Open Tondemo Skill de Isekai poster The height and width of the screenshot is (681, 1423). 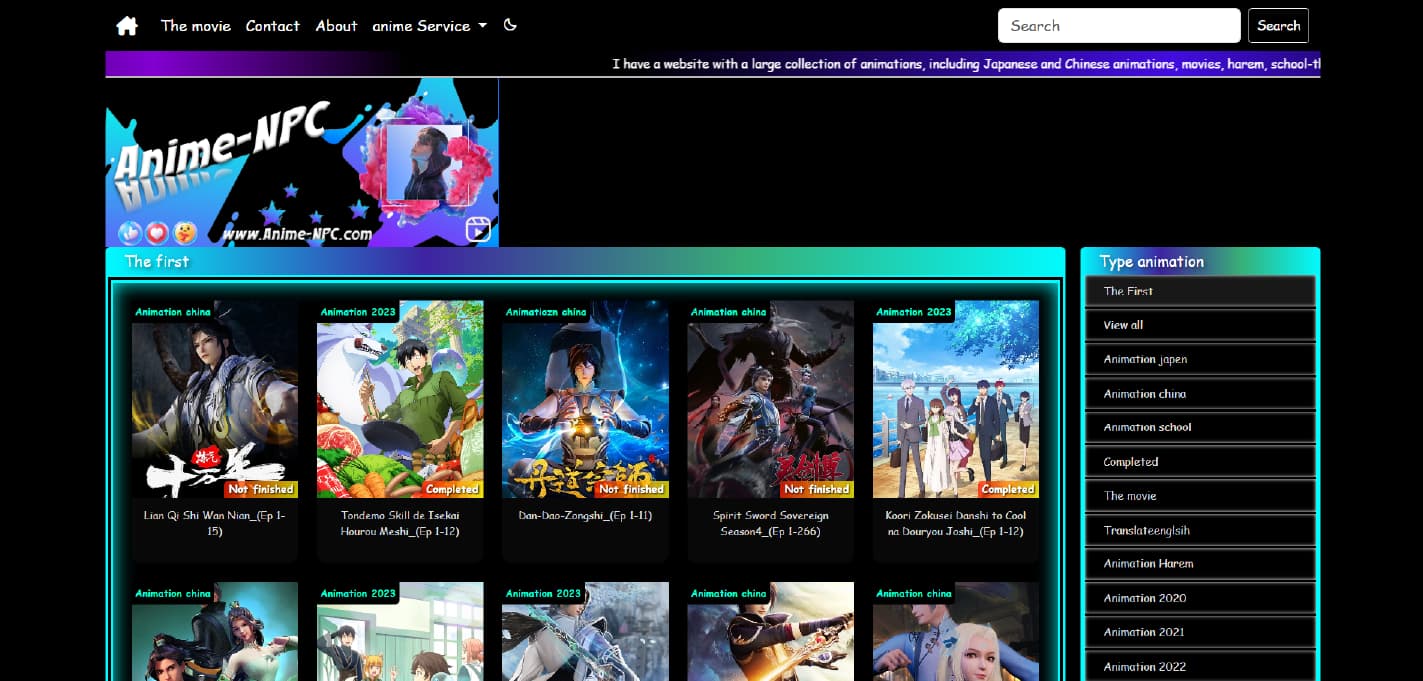point(400,399)
